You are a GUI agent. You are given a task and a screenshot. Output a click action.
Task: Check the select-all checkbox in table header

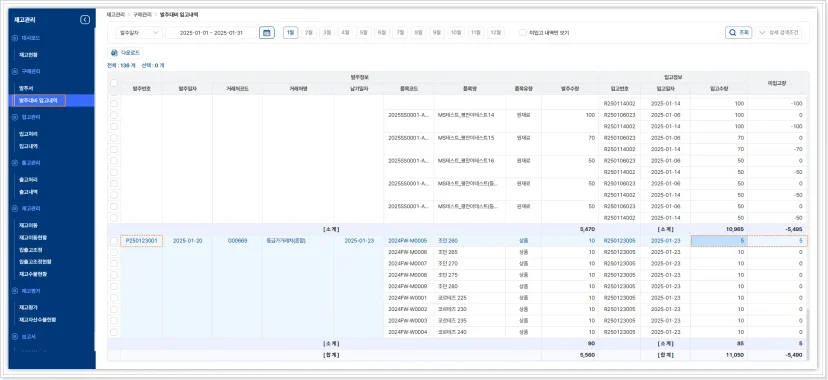point(114,83)
